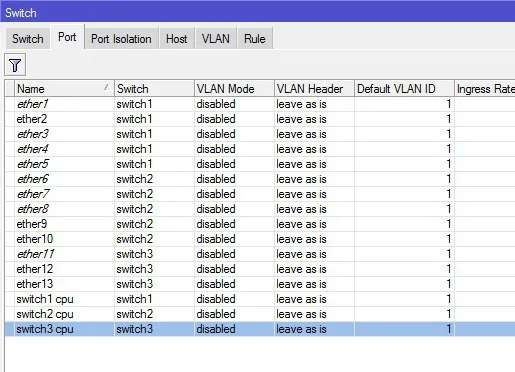Select the ether9 port row
Viewport: 515px width, 372px height.
[260, 224]
